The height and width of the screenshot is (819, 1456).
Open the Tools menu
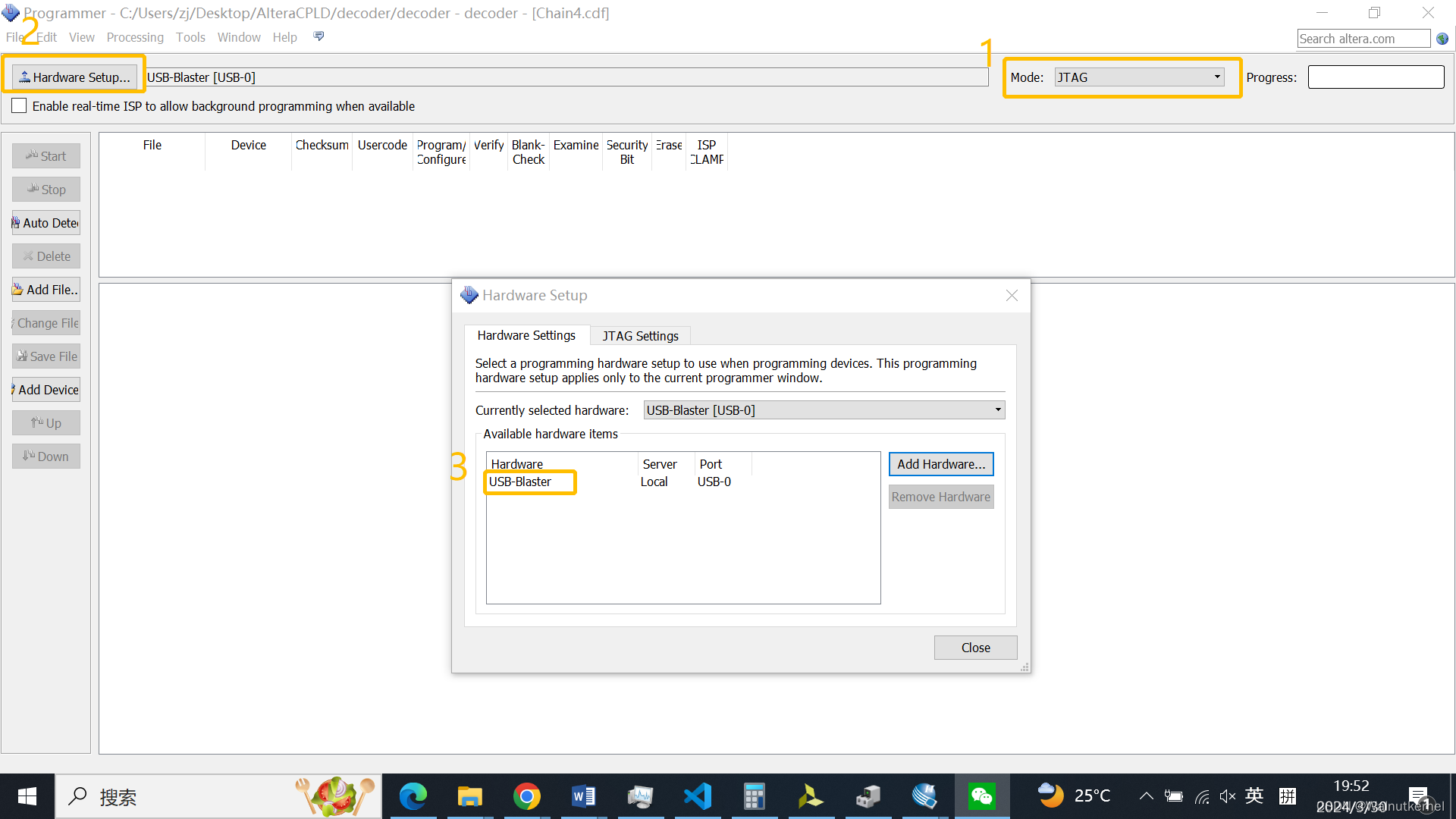pos(190,37)
